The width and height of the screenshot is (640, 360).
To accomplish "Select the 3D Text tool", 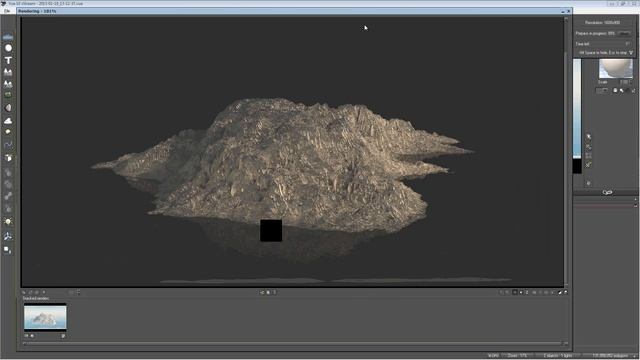I will [8, 60].
